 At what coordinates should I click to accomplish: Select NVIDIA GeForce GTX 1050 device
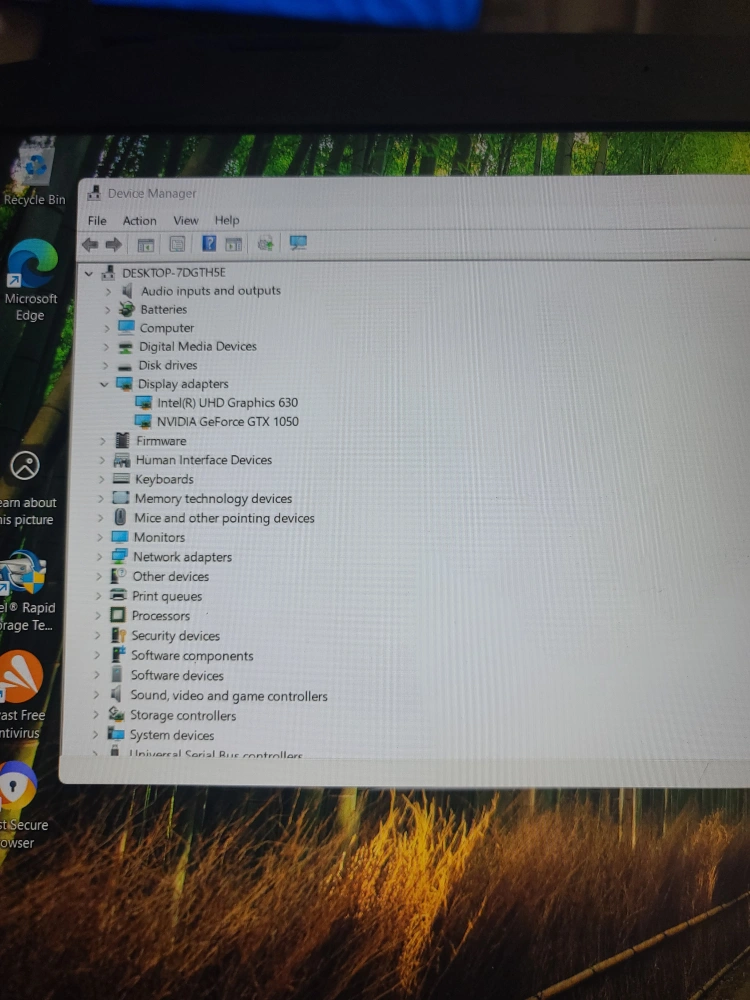[227, 421]
